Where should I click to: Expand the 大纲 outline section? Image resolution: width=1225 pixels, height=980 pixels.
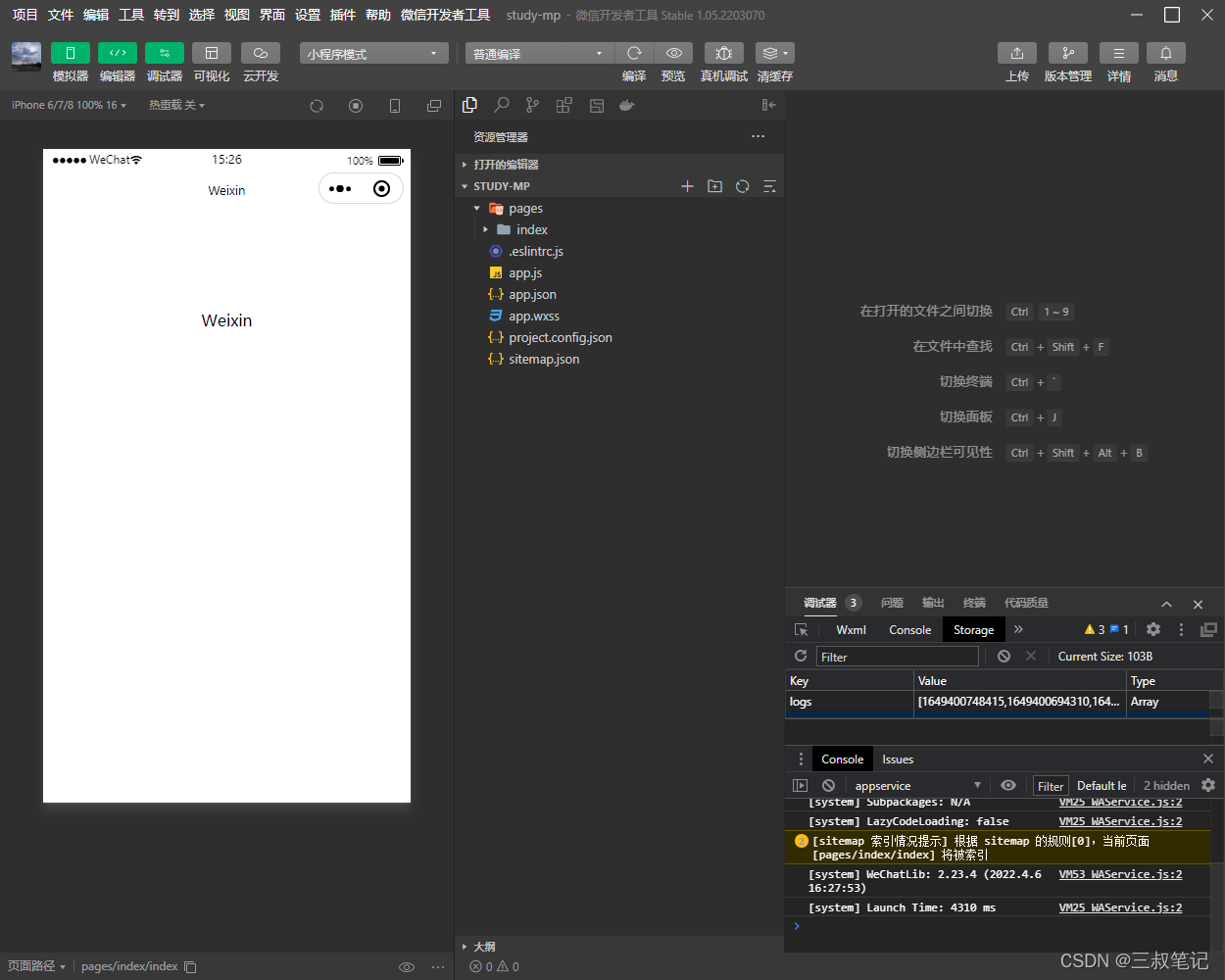(619, 947)
